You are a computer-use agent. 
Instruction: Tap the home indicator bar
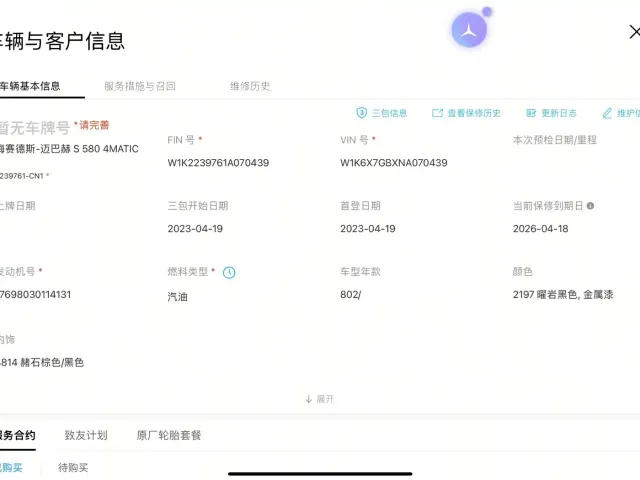pos(320,474)
